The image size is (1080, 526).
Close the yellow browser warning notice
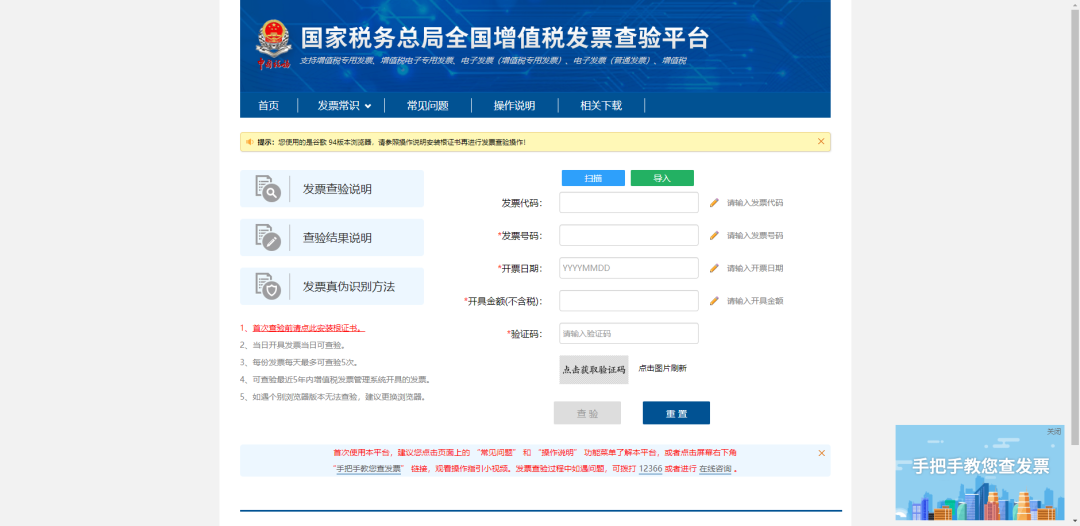click(821, 141)
